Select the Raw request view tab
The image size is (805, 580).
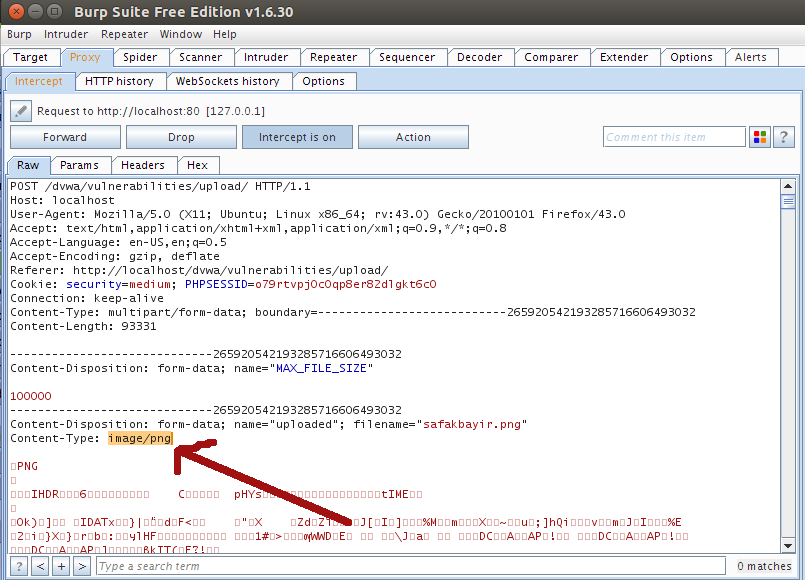point(28,165)
